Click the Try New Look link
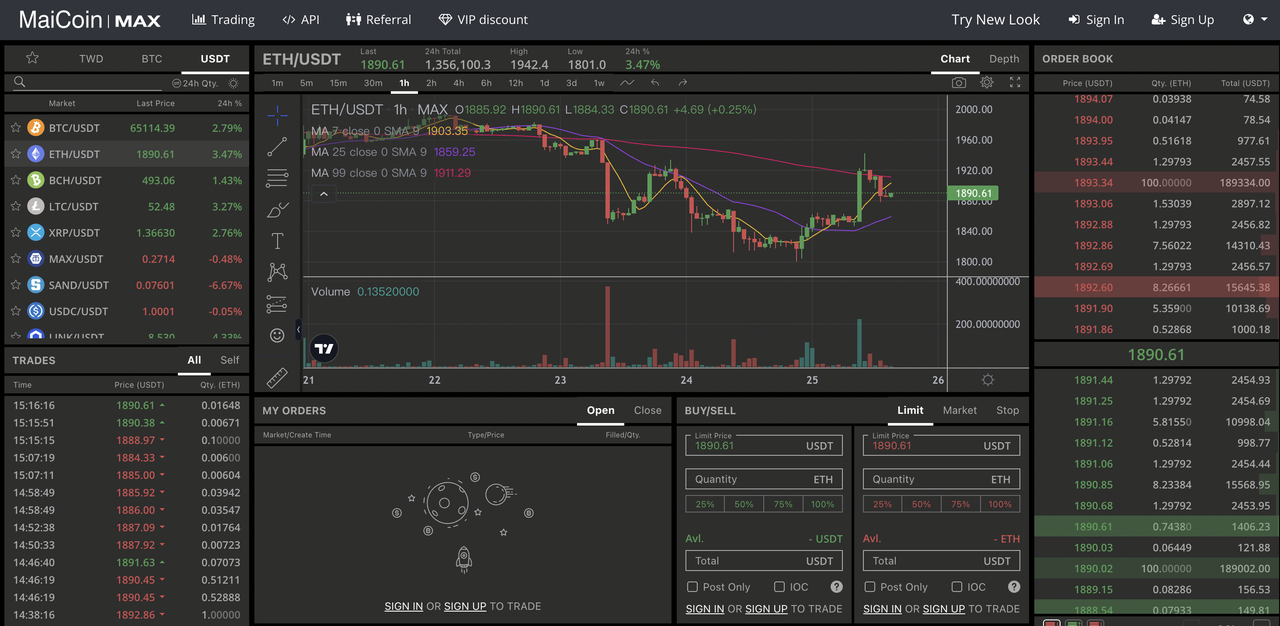The width and height of the screenshot is (1280, 626). [x=995, y=20]
